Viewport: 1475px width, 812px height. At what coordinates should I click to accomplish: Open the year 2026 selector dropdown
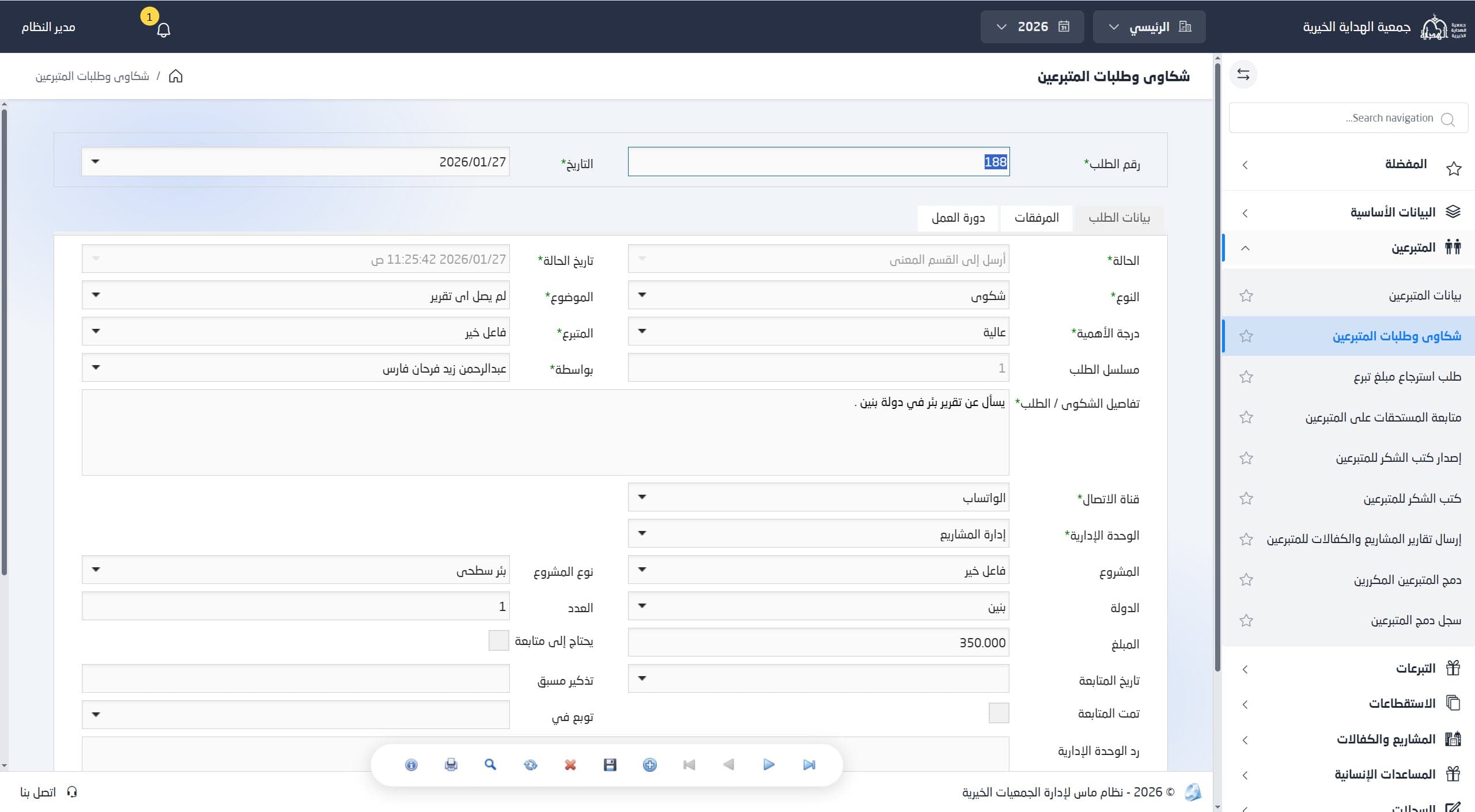point(1032,26)
